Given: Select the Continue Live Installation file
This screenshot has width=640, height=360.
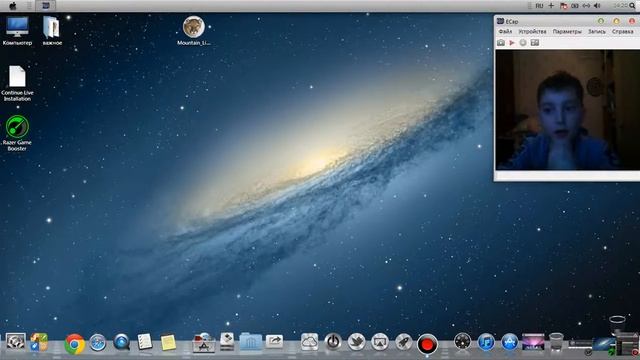Looking at the screenshot, I should pos(17,84).
